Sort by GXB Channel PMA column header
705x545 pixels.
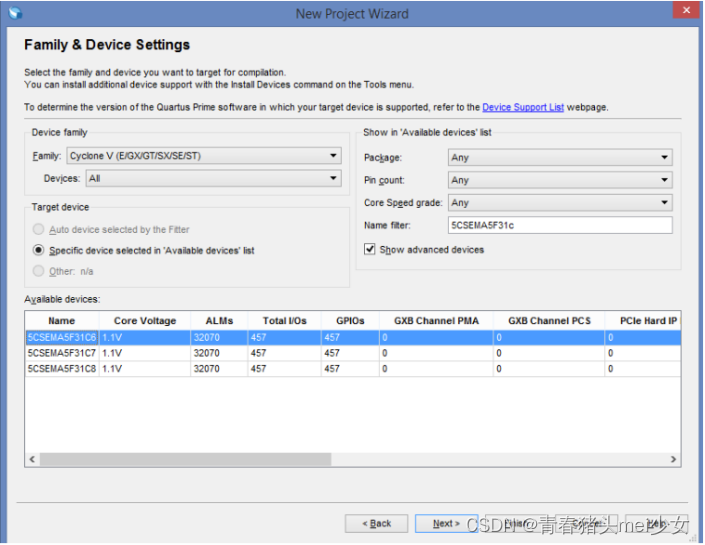pos(437,321)
